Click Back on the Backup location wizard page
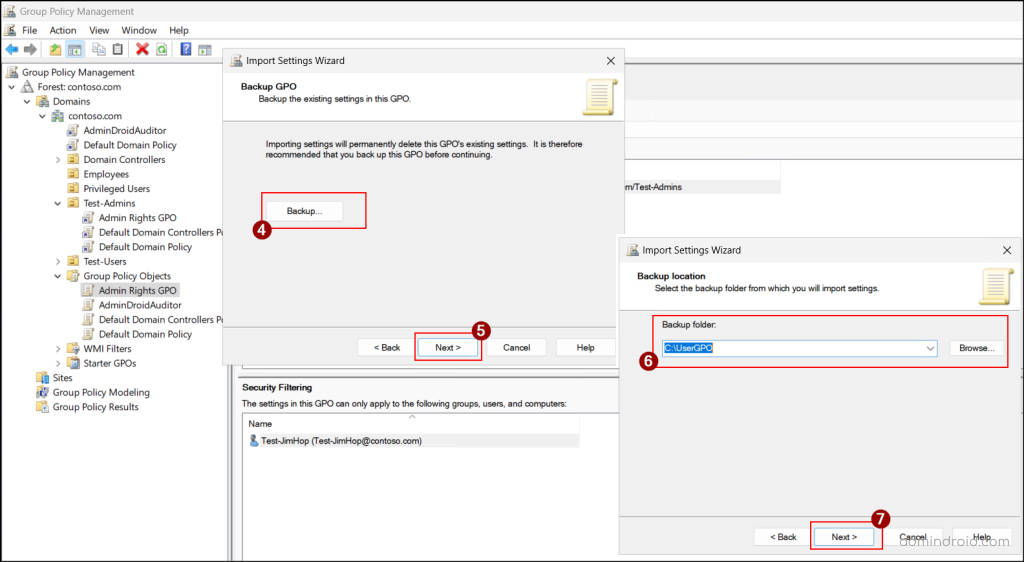 [x=782, y=537]
